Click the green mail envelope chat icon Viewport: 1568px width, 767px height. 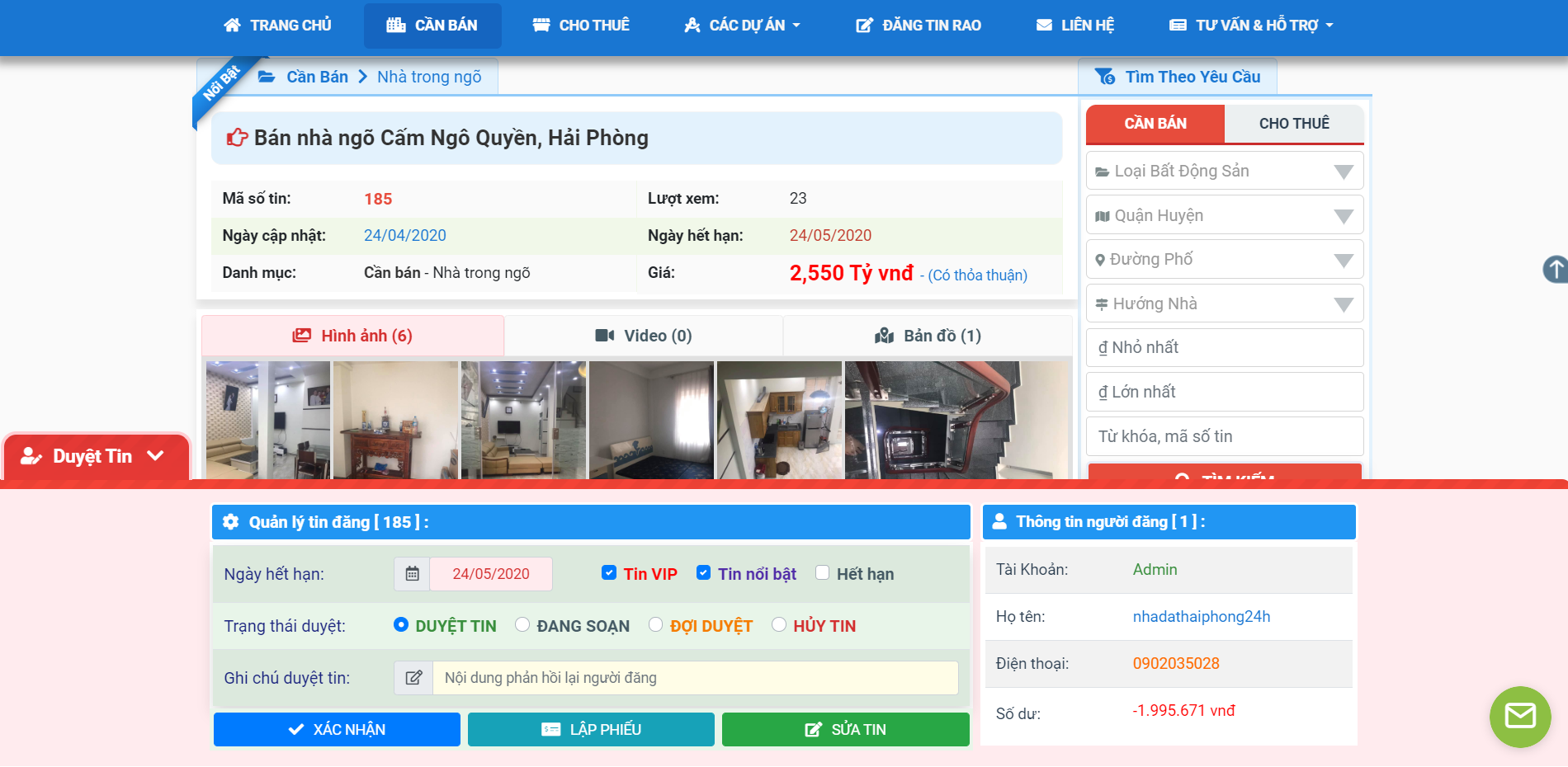coord(1519,716)
